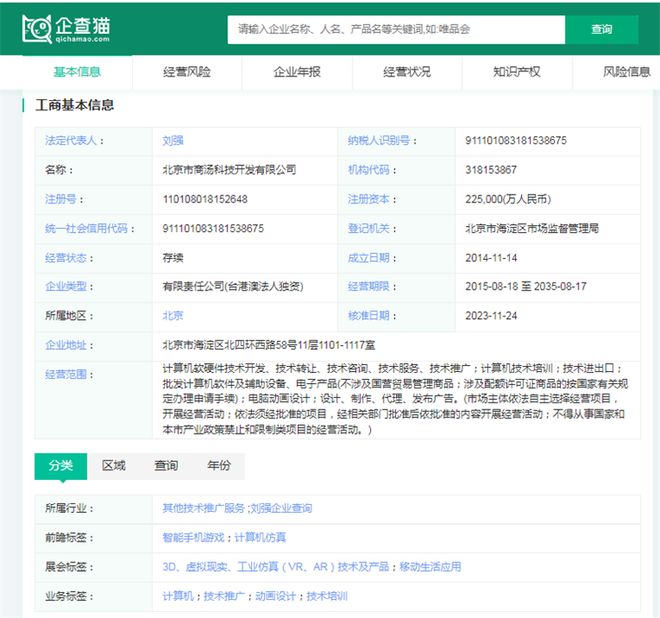Select company name 北京市商汤科技开发有限公司
660x618 pixels.
pyautogui.click(x=229, y=170)
